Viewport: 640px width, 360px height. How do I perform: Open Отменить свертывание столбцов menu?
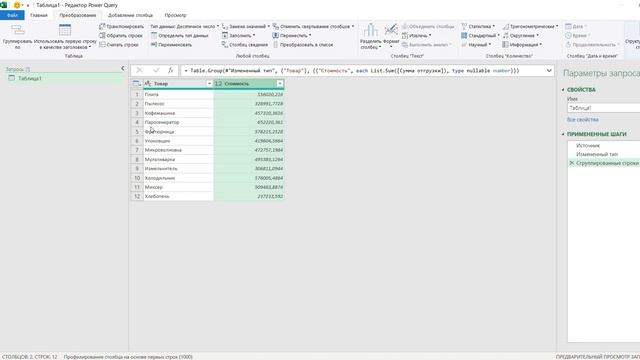point(313,26)
